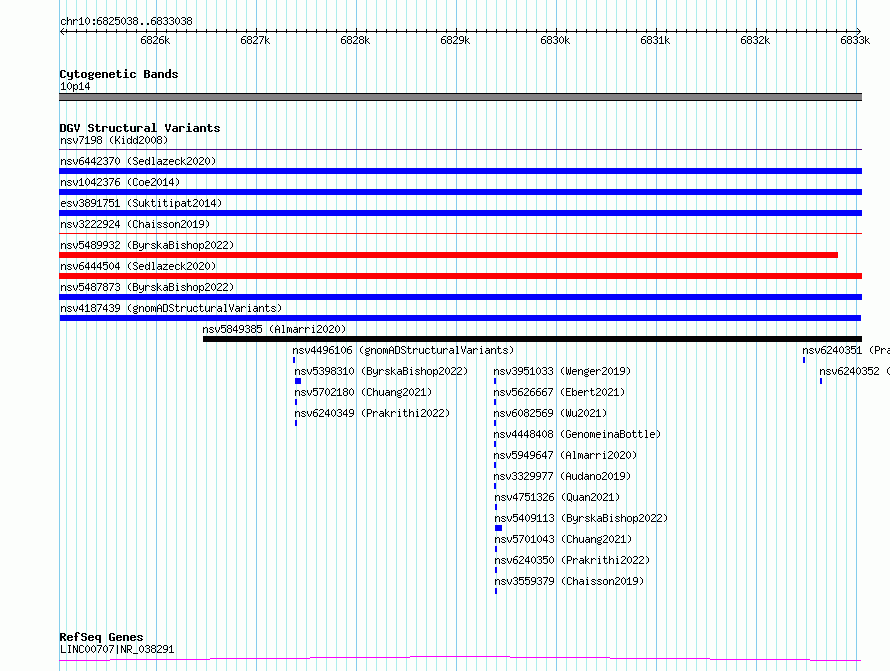
Task: Select the nsv3951033 (Wenger2019) label
Action: click(562, 371)
